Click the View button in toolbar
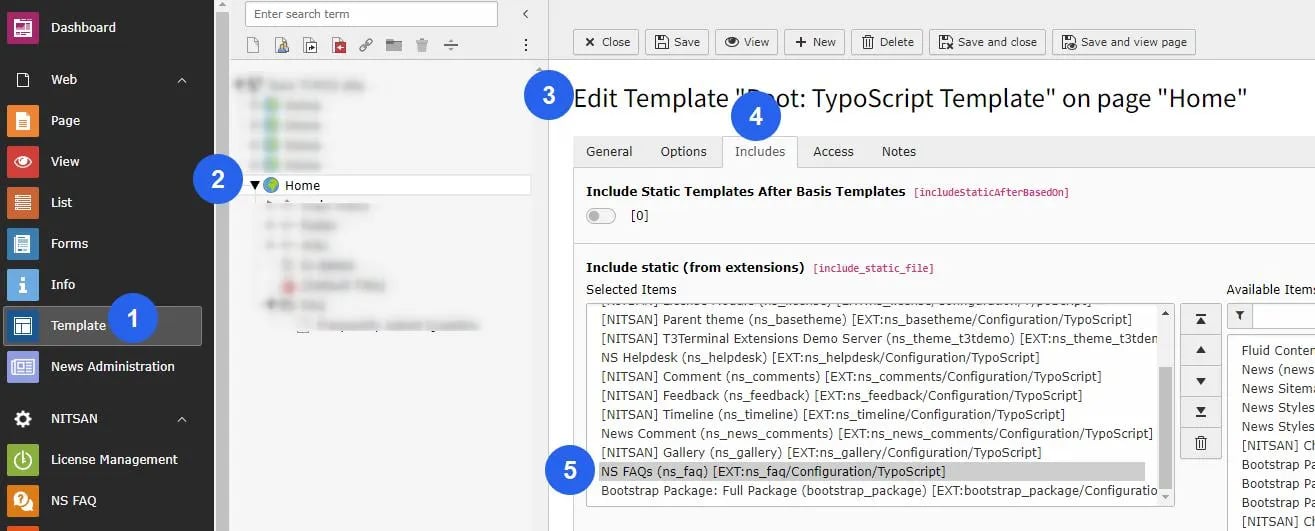This screenshot has width=1315, height=531. (x=747, y=42)
